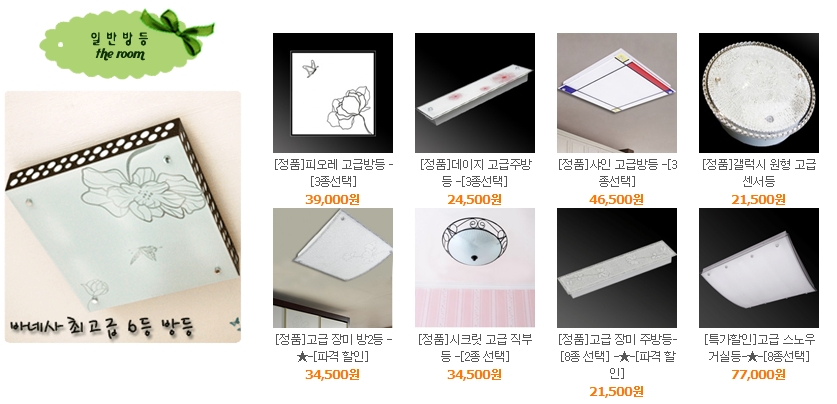Open the [특가할인]고급 스노우 거실등 title link
837x404 pixels.
click(759, 347)
